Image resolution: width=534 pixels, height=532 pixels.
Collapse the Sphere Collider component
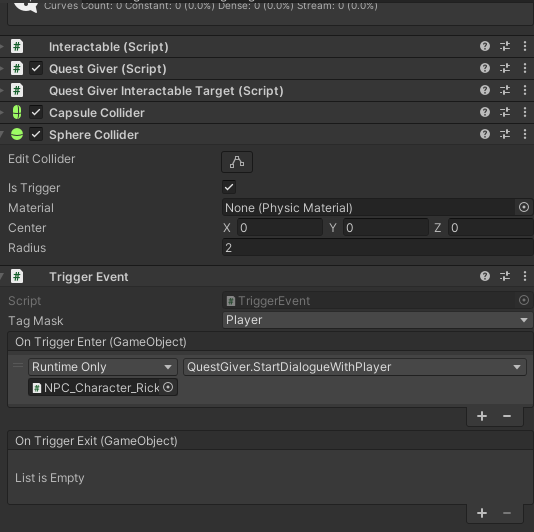pos(2,134)
